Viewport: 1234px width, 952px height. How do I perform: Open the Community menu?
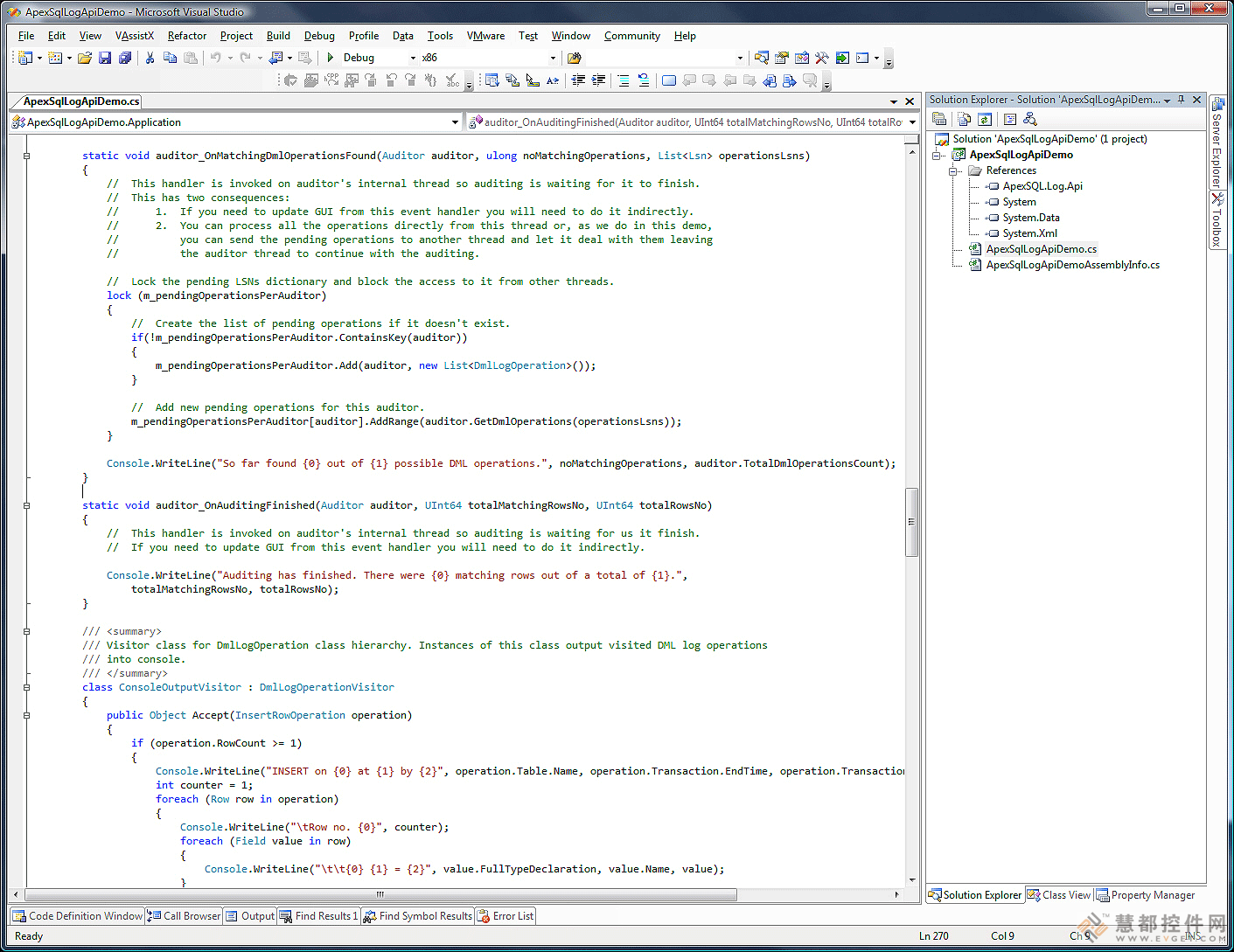tap(632, 36)
